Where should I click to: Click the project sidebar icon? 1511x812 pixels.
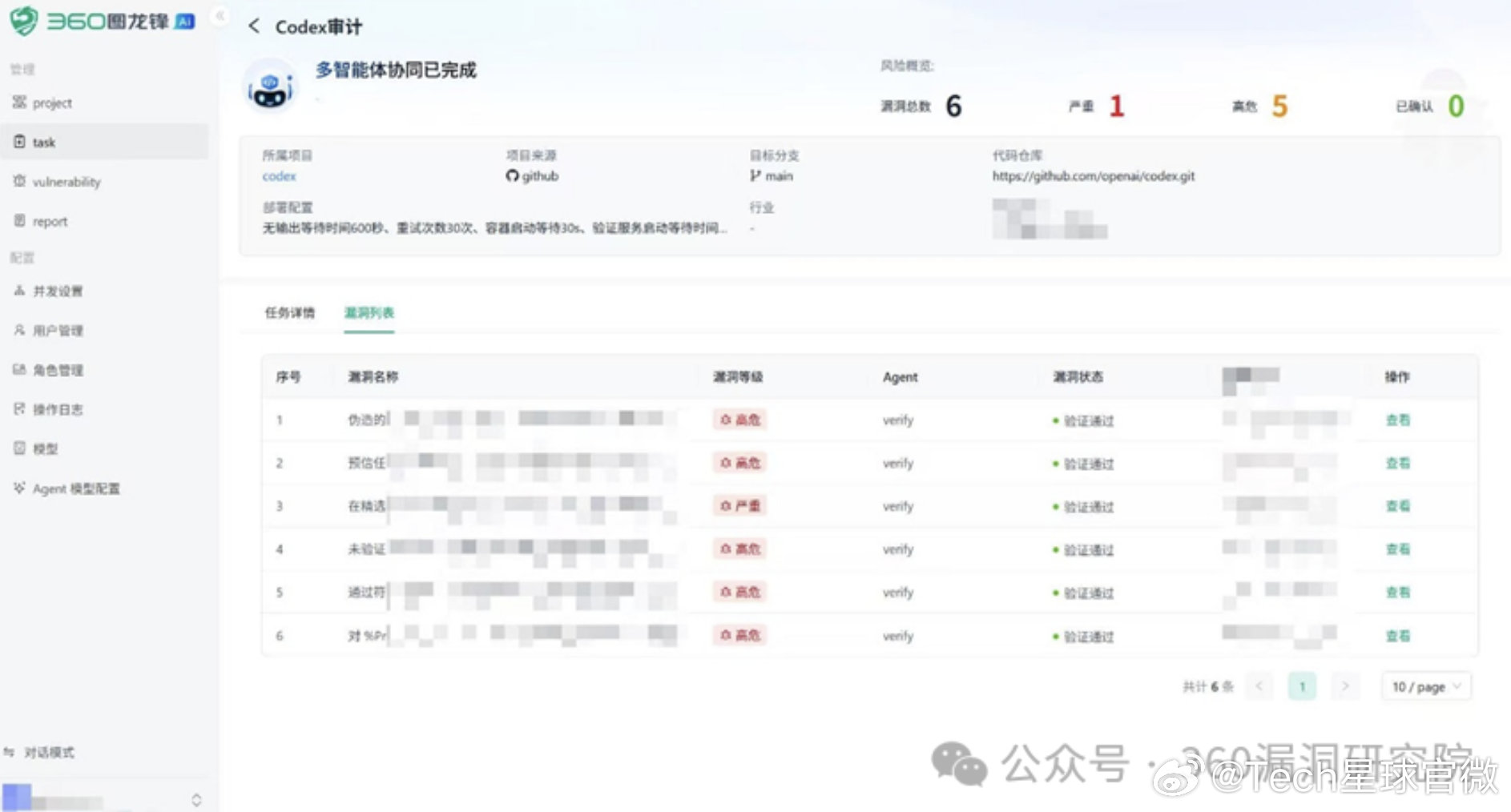[19, 102]
